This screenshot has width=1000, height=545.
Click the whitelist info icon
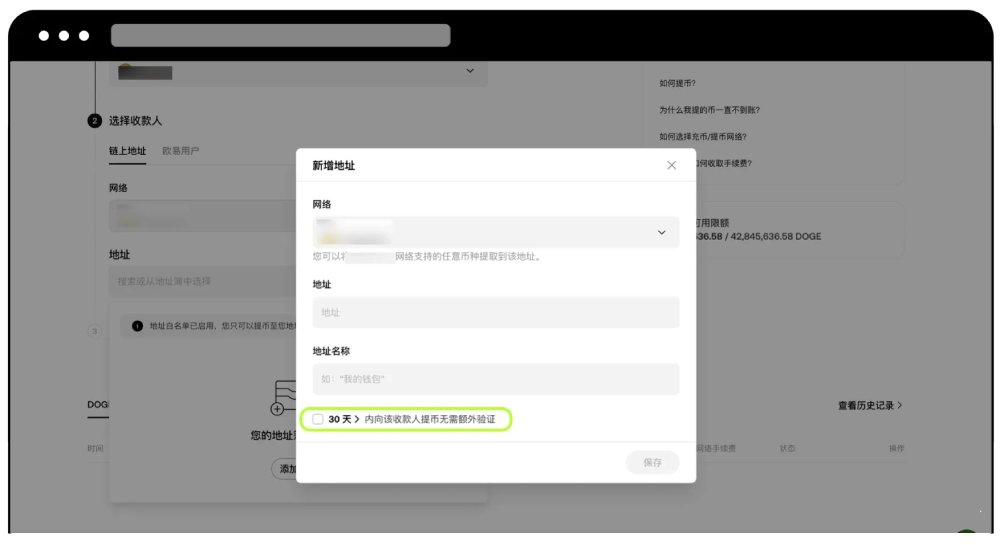137,326
